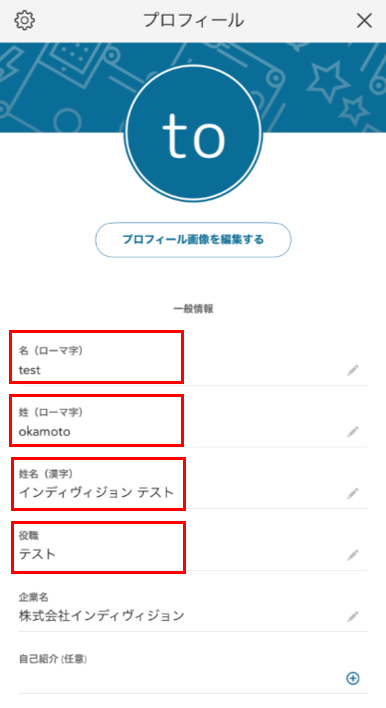The width and height of the screenshot is (386, 708).
Task: Edit 姓（ローマ字） using its pencil icon
Action: click(x=353, y=432)
